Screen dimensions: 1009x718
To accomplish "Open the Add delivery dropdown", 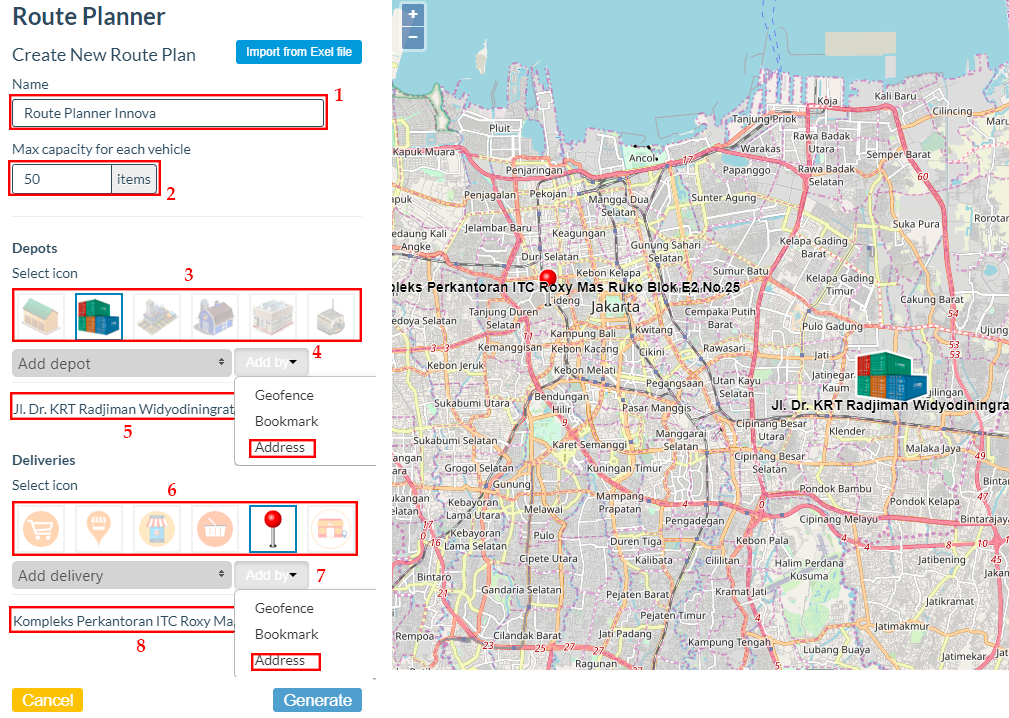I will 121,575.
